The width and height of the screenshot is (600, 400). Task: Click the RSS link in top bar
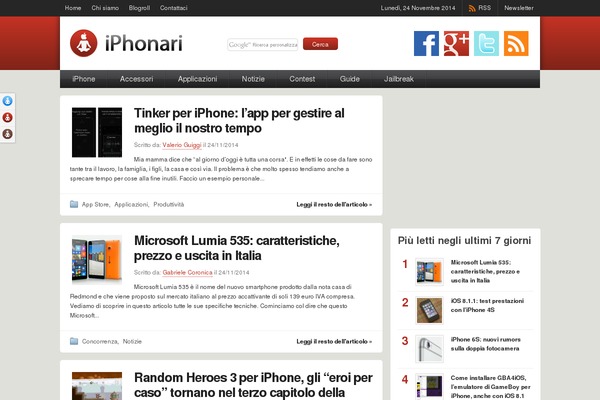pos(480,8)
